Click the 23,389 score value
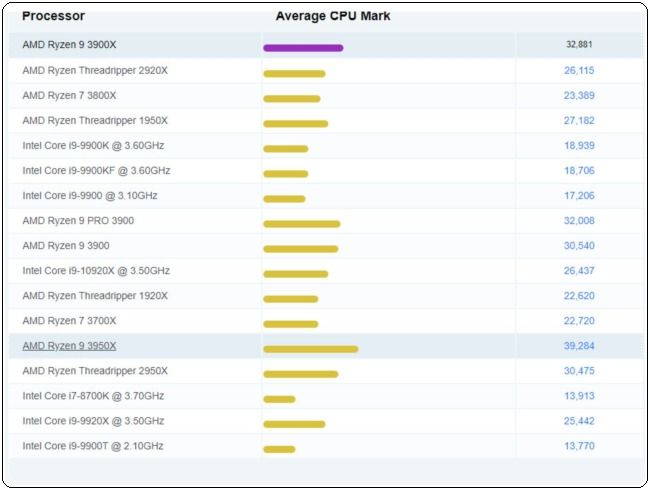The height and width of the screenshot is (490, 650). click(x=579, y=95)
